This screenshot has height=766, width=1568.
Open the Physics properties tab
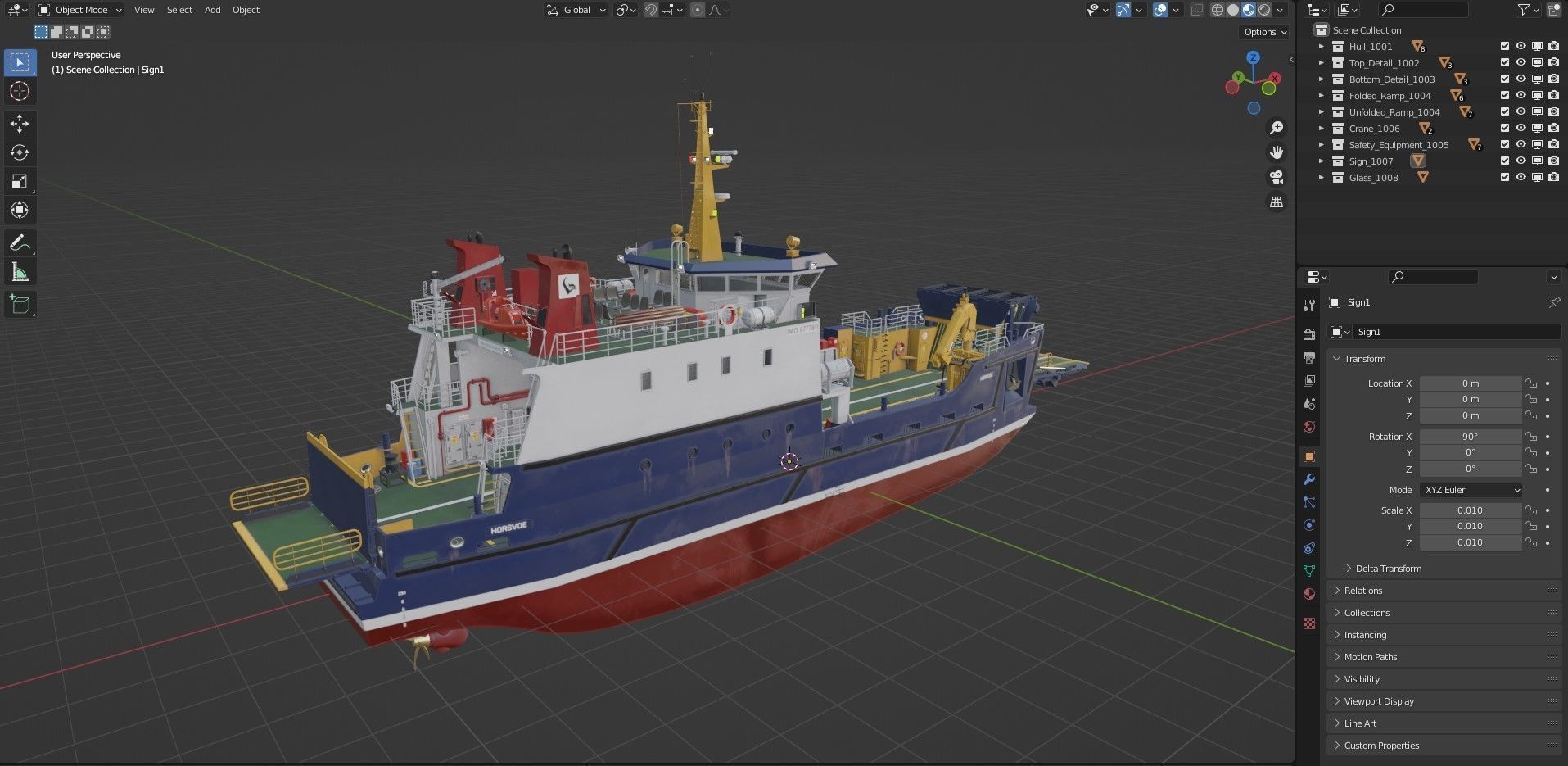(x=1308, y=525)
